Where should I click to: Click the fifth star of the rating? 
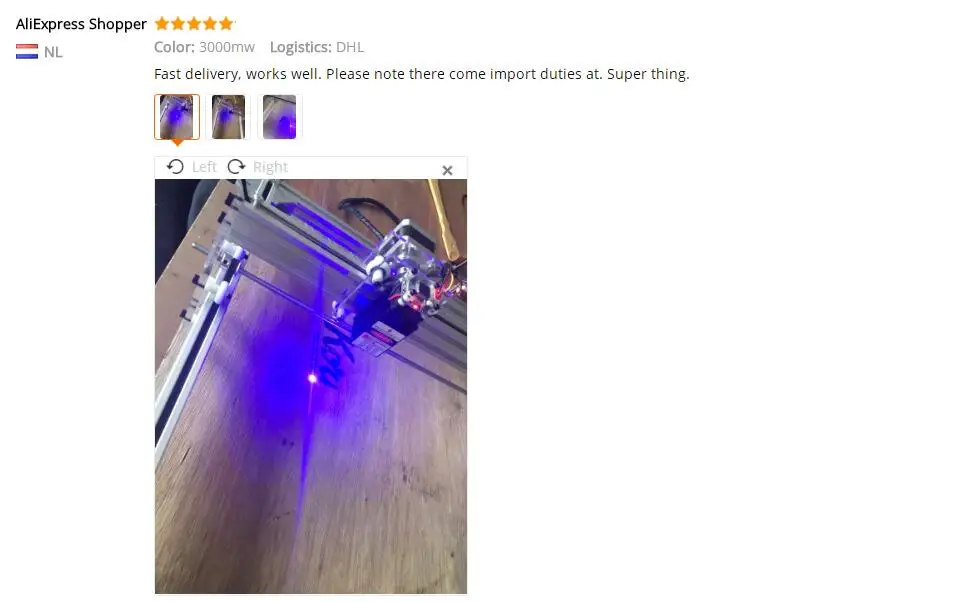pos(226,24)
